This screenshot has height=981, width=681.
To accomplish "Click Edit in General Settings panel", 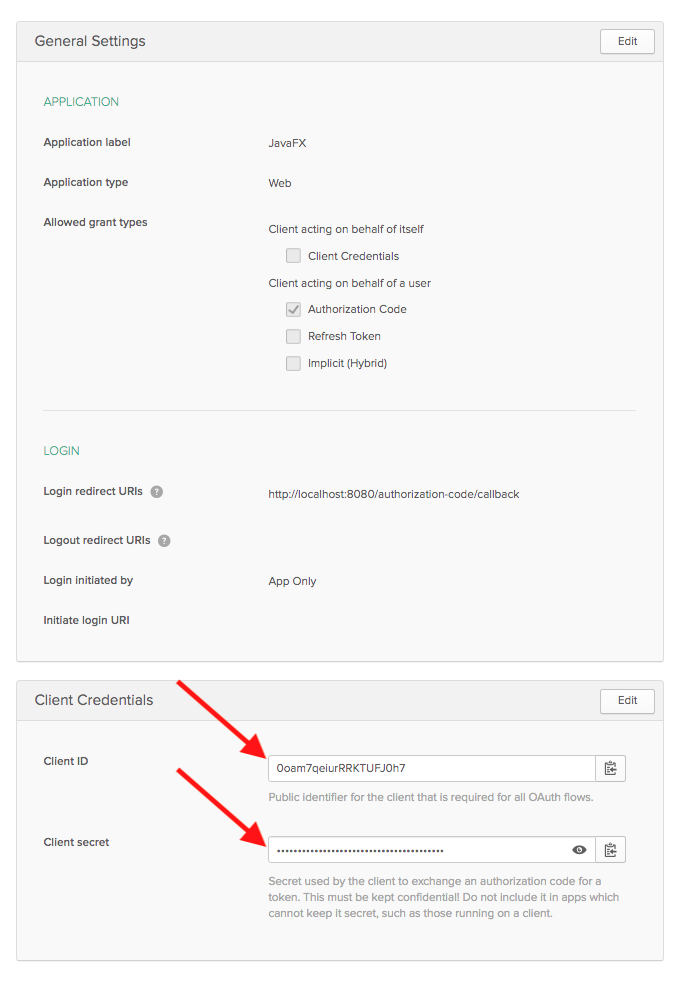I will [627, 42].
